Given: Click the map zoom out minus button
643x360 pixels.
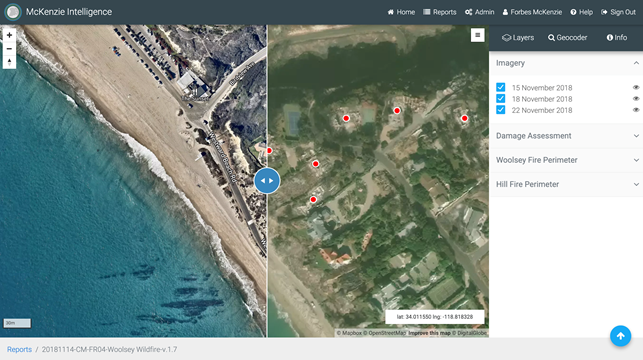Looking at the screenshot, I should coord(9,49).
